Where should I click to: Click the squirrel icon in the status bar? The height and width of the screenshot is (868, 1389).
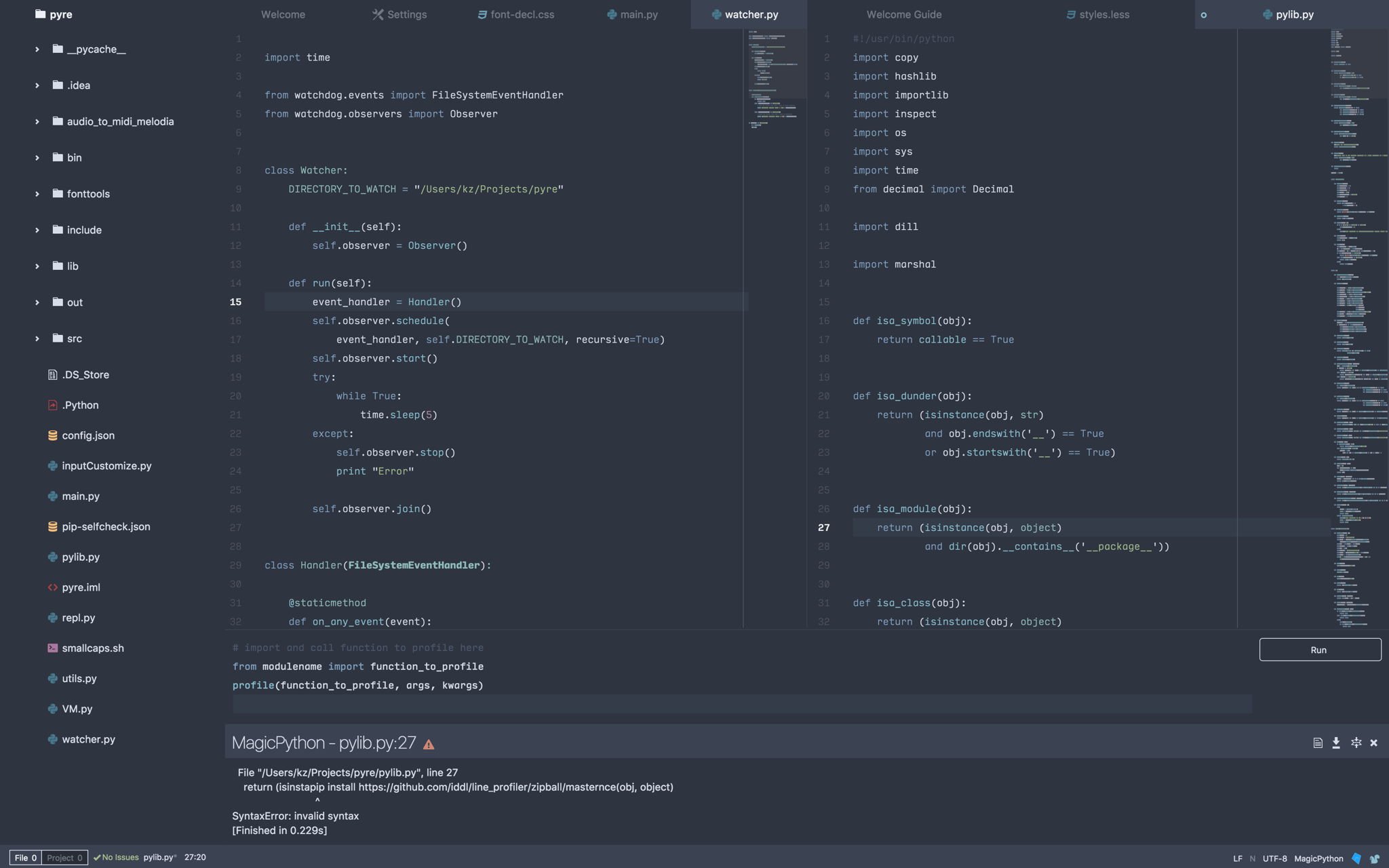1373,857
